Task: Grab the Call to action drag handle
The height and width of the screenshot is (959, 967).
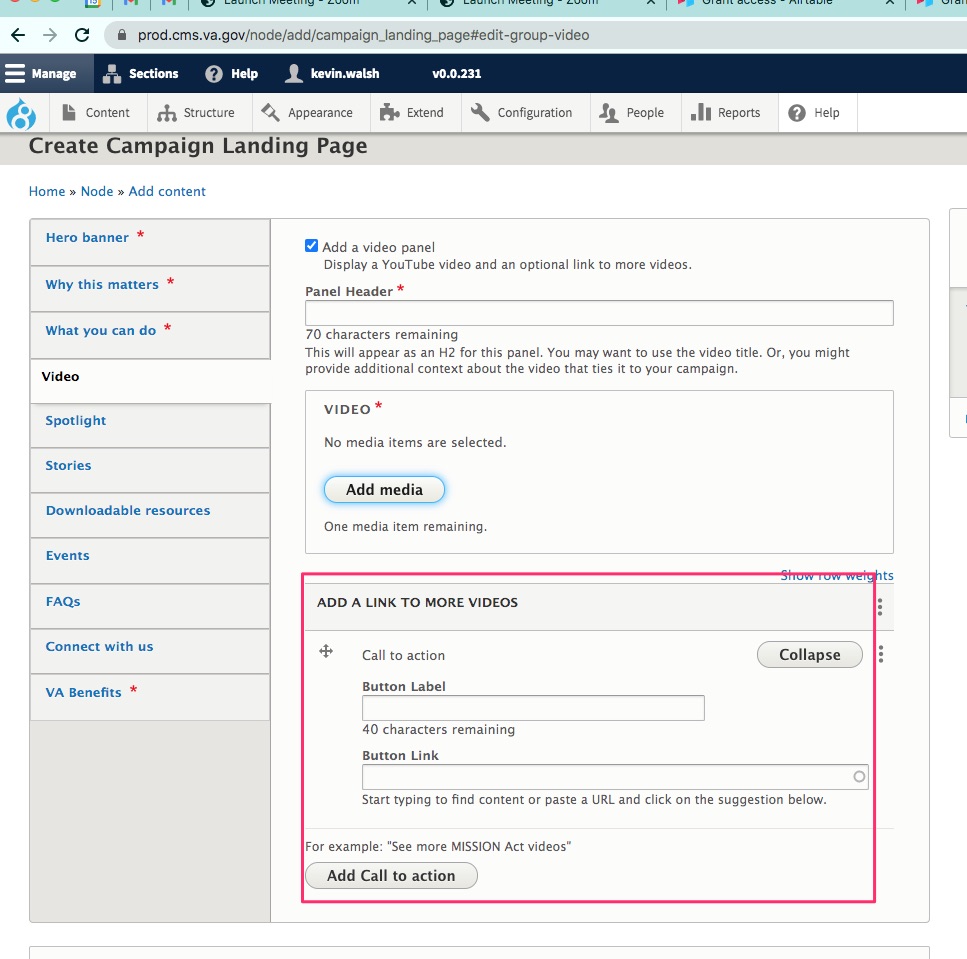Action: 326,651
